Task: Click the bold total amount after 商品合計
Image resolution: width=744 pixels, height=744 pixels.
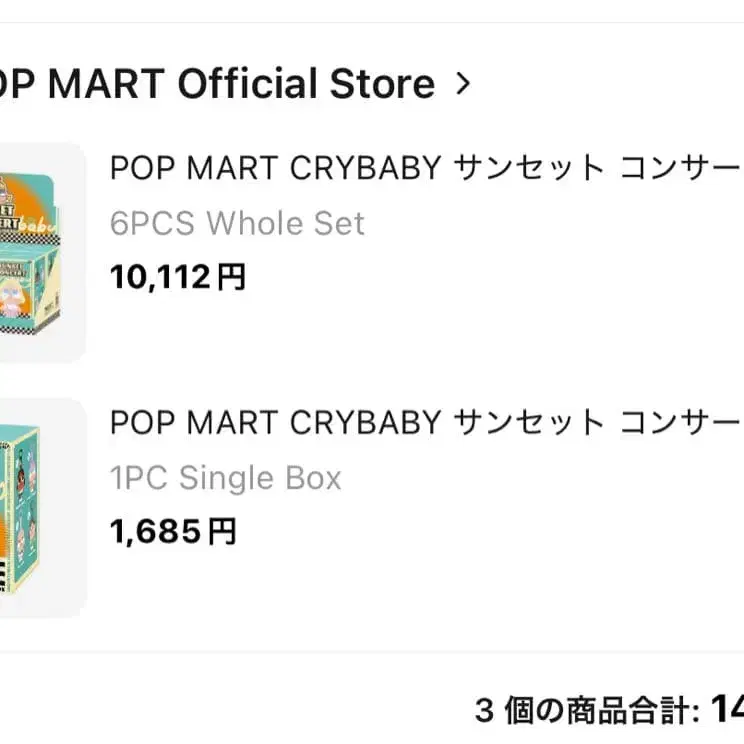Action: [x=726, y=710]
